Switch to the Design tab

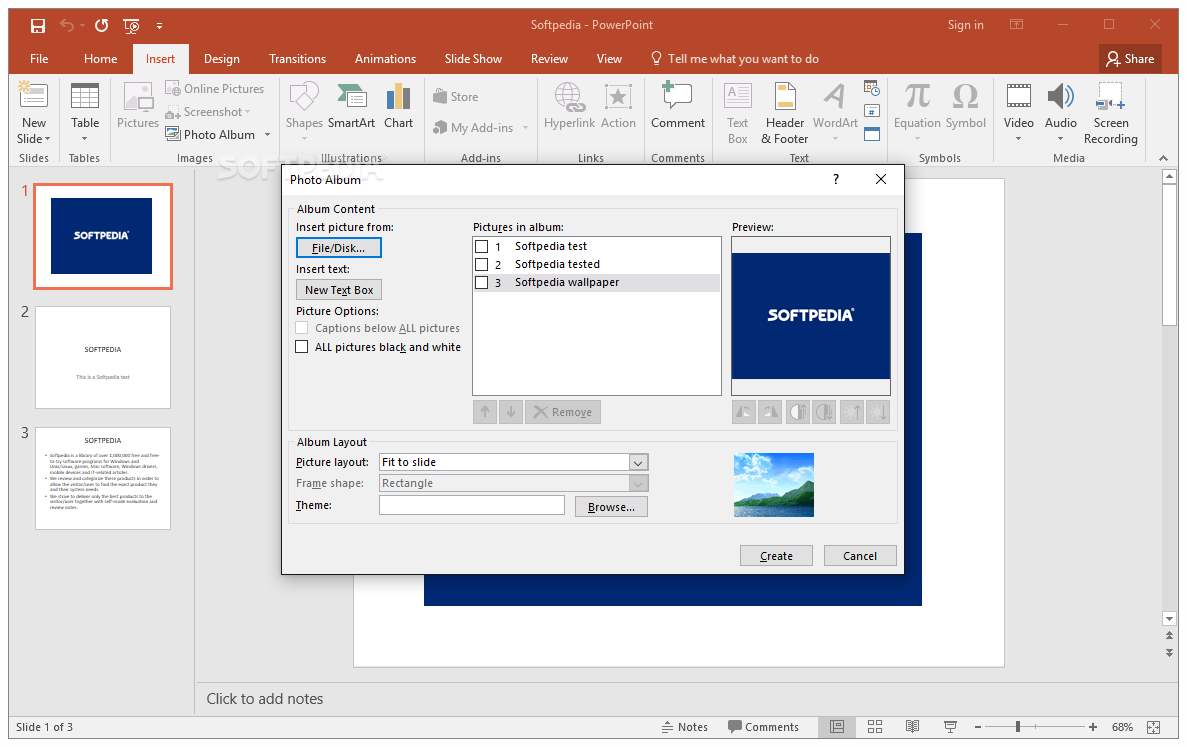[x=222, y=59]
